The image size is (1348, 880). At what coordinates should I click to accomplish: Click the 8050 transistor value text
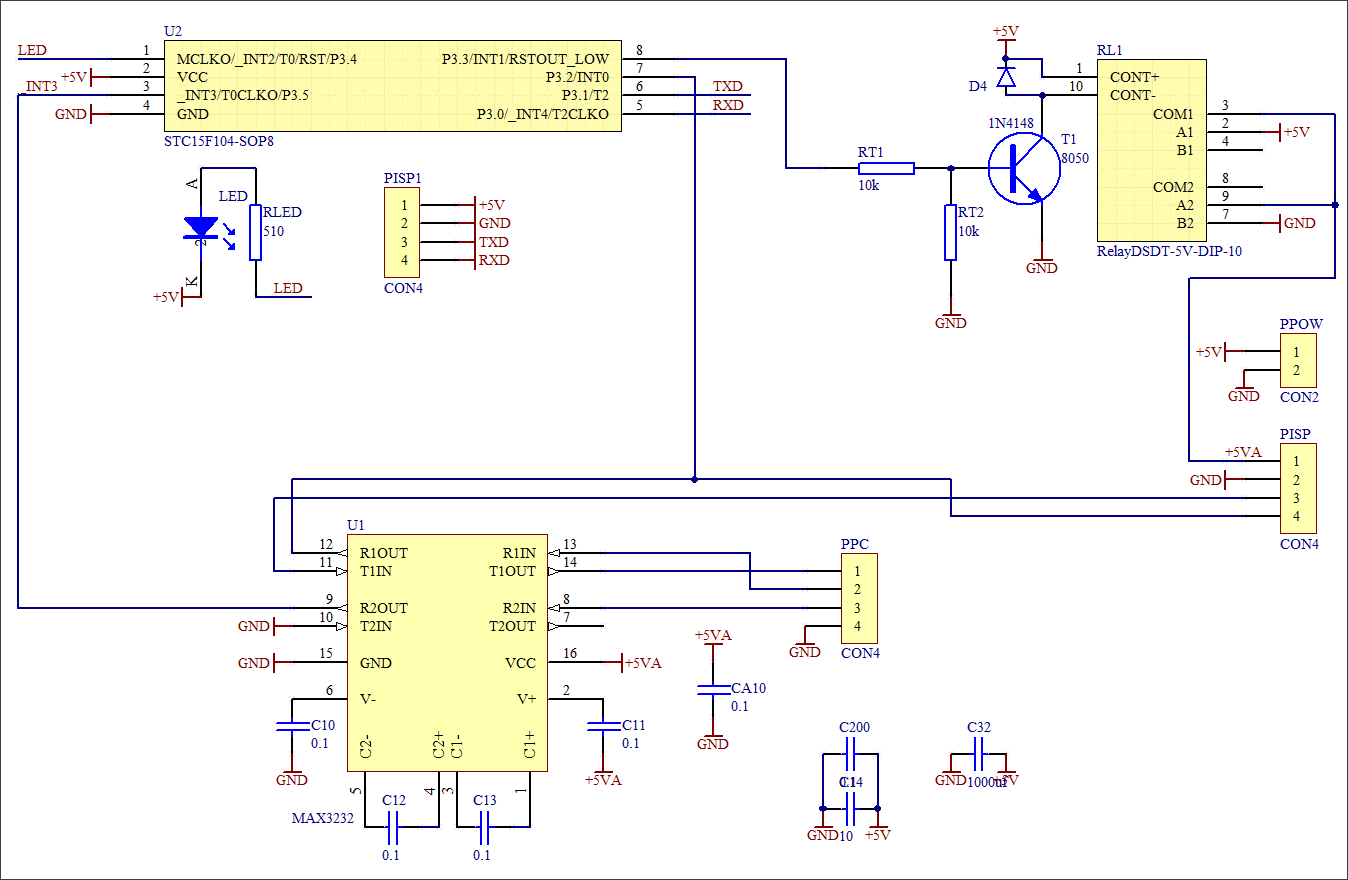tap(1075, 158)
